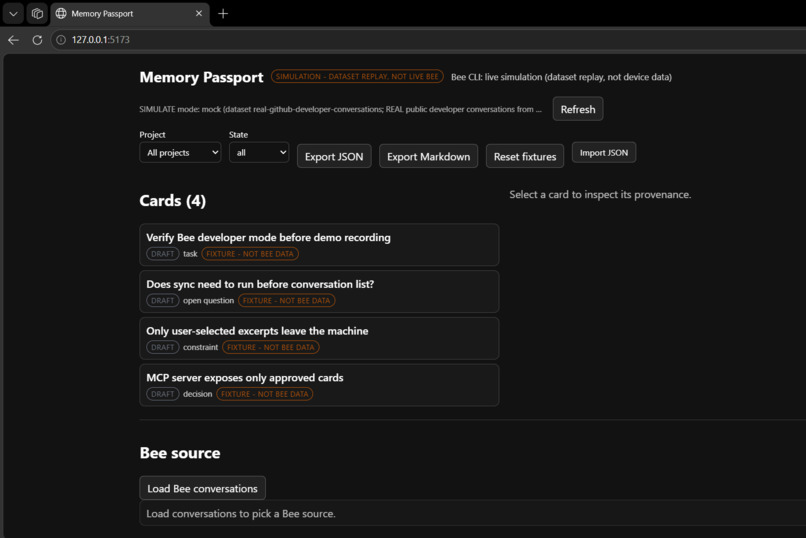This screenshot has width=806, height=538.
Task: View site info icon in the address bar
Action: (61, 40)
